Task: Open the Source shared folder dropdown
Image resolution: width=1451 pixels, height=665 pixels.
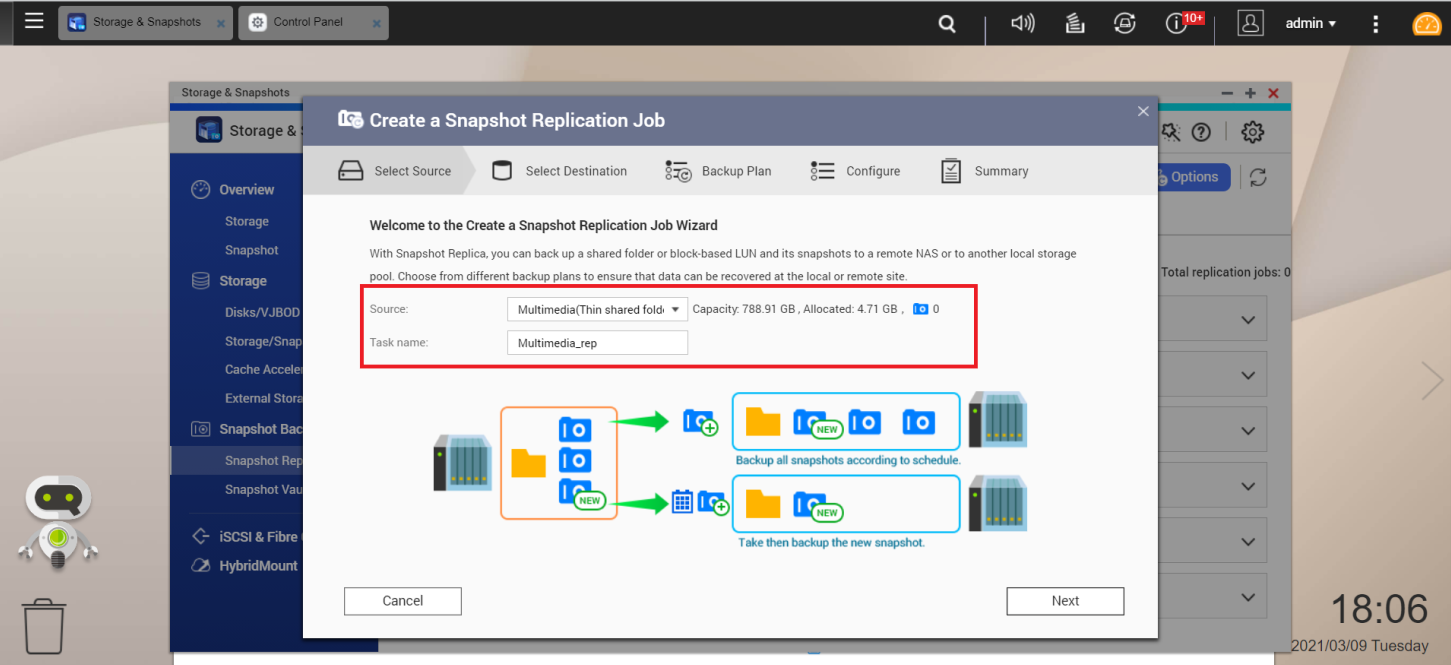Action: click(597, 310)
